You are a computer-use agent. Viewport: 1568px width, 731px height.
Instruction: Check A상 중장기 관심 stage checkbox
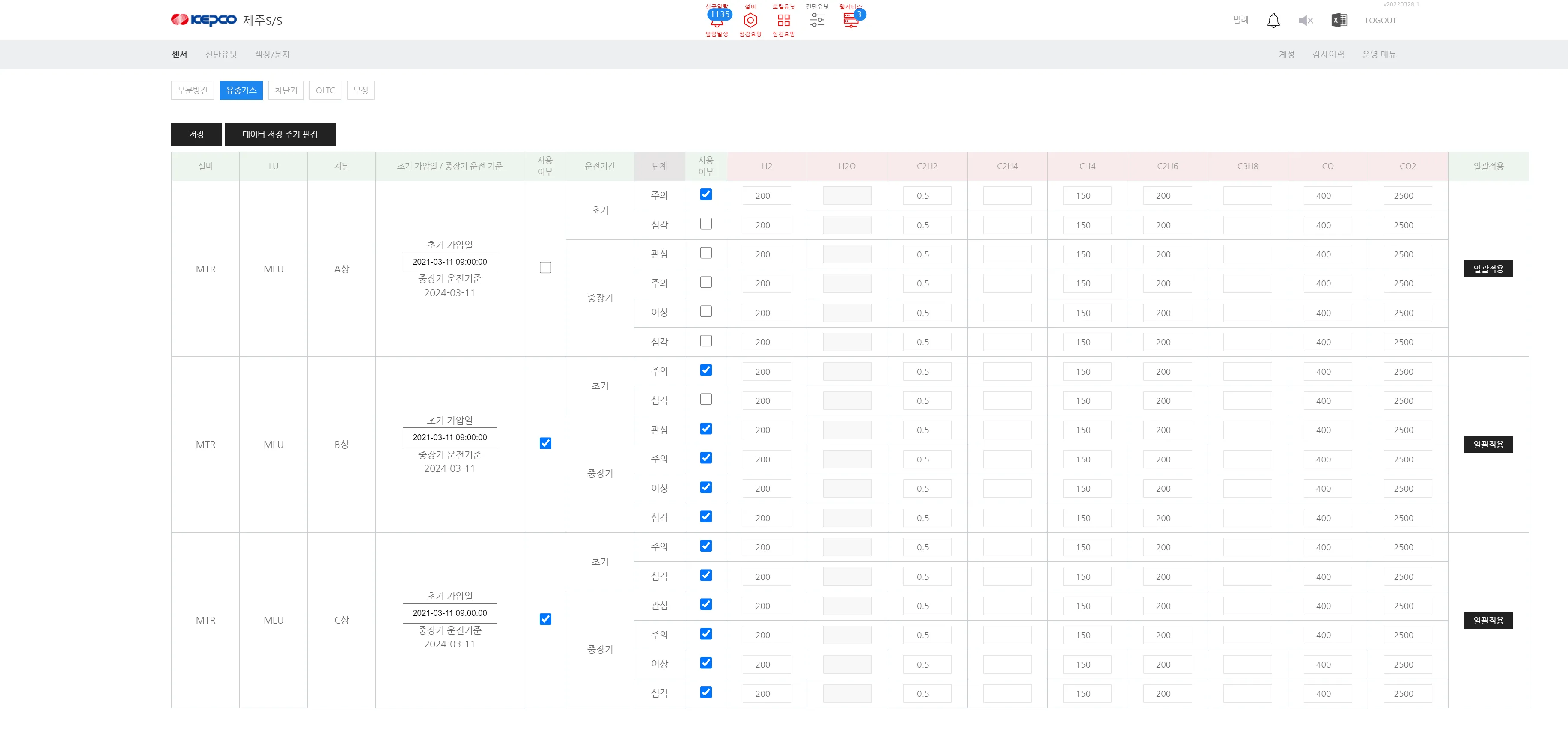click(x=705, y=252)
